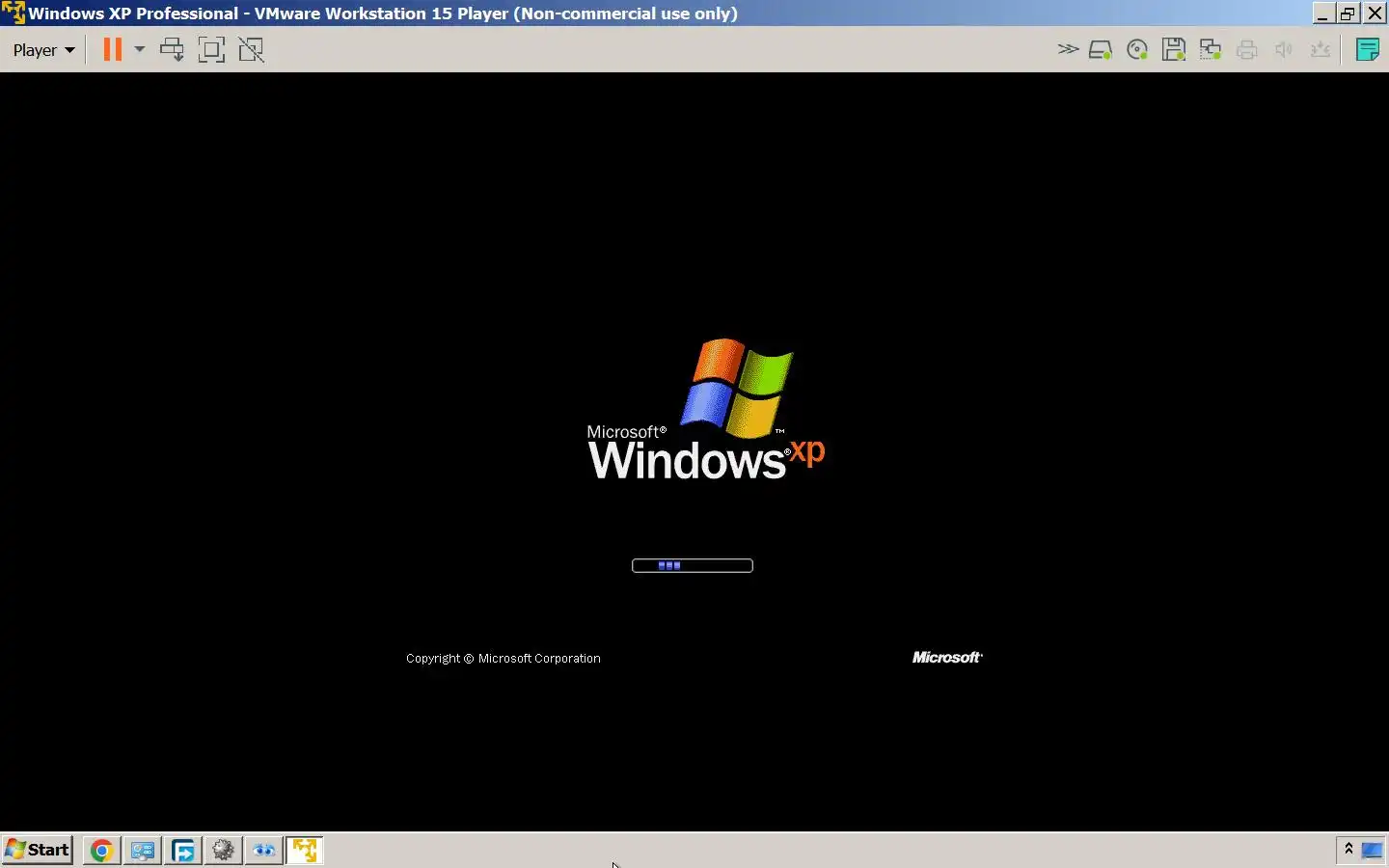Click the floppy drive device icon

[1174, 49]
